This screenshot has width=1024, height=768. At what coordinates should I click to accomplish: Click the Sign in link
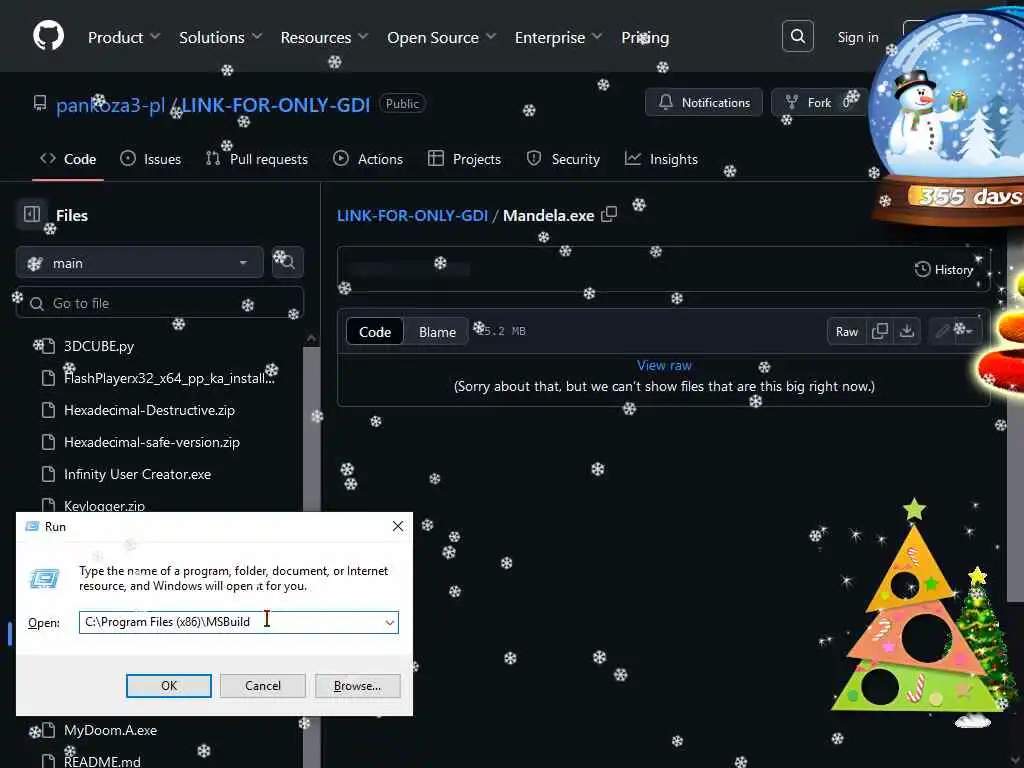[857, 37]
